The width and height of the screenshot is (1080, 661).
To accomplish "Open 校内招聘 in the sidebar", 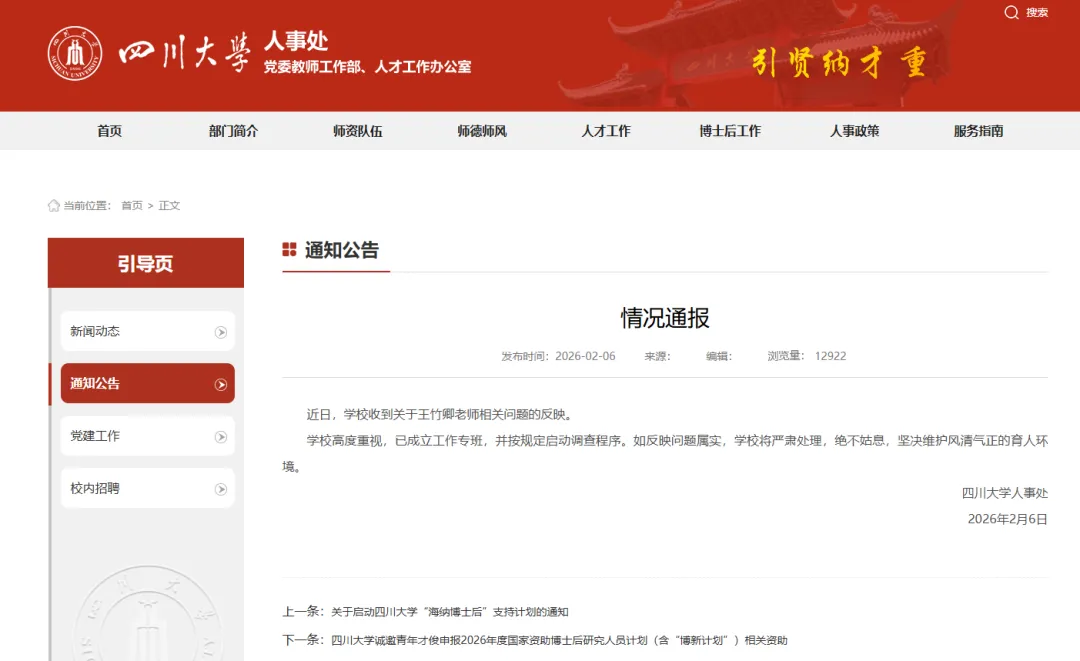I will coord(147,488).
